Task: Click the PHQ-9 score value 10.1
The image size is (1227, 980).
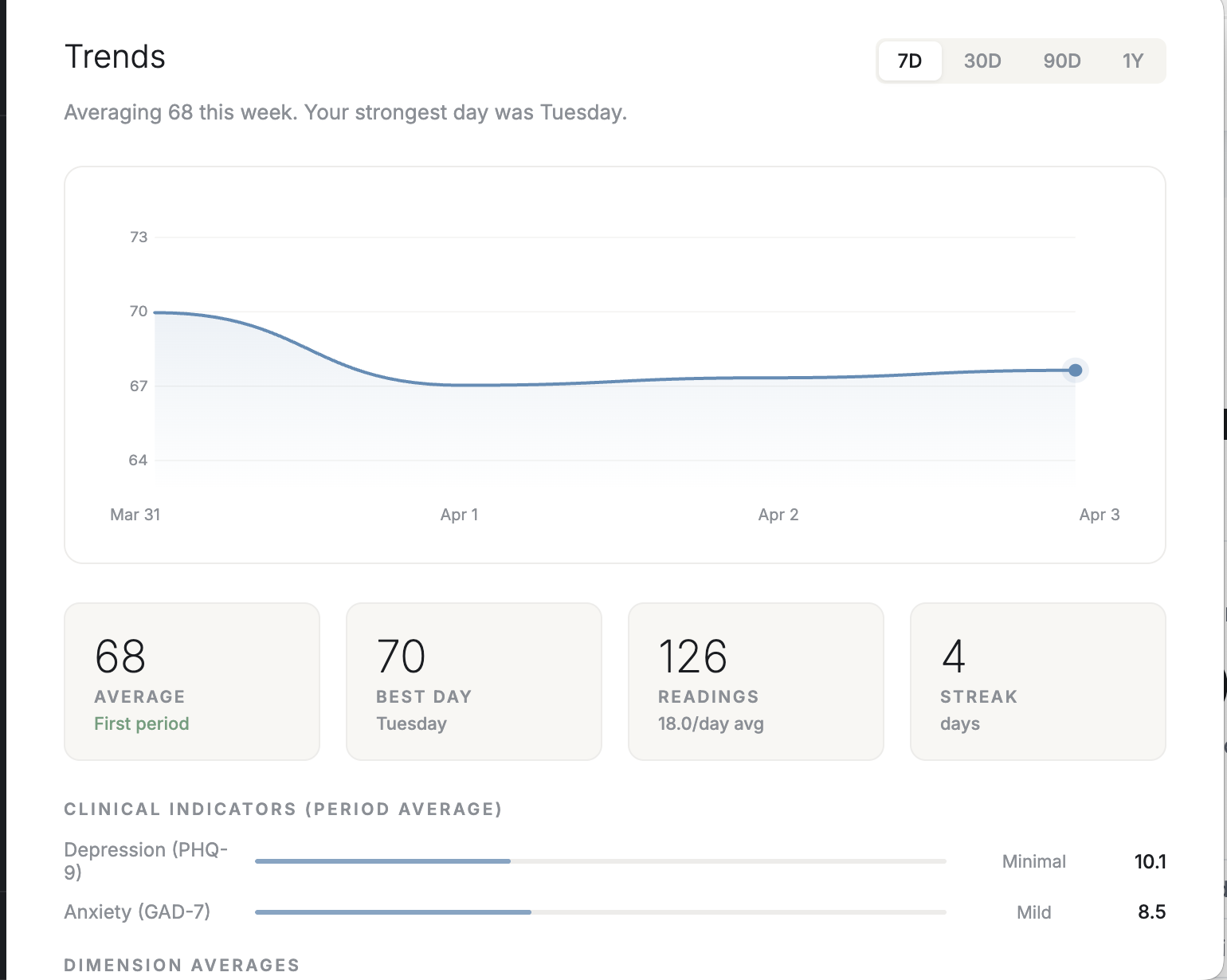Action: click(x=1151, y=861)
